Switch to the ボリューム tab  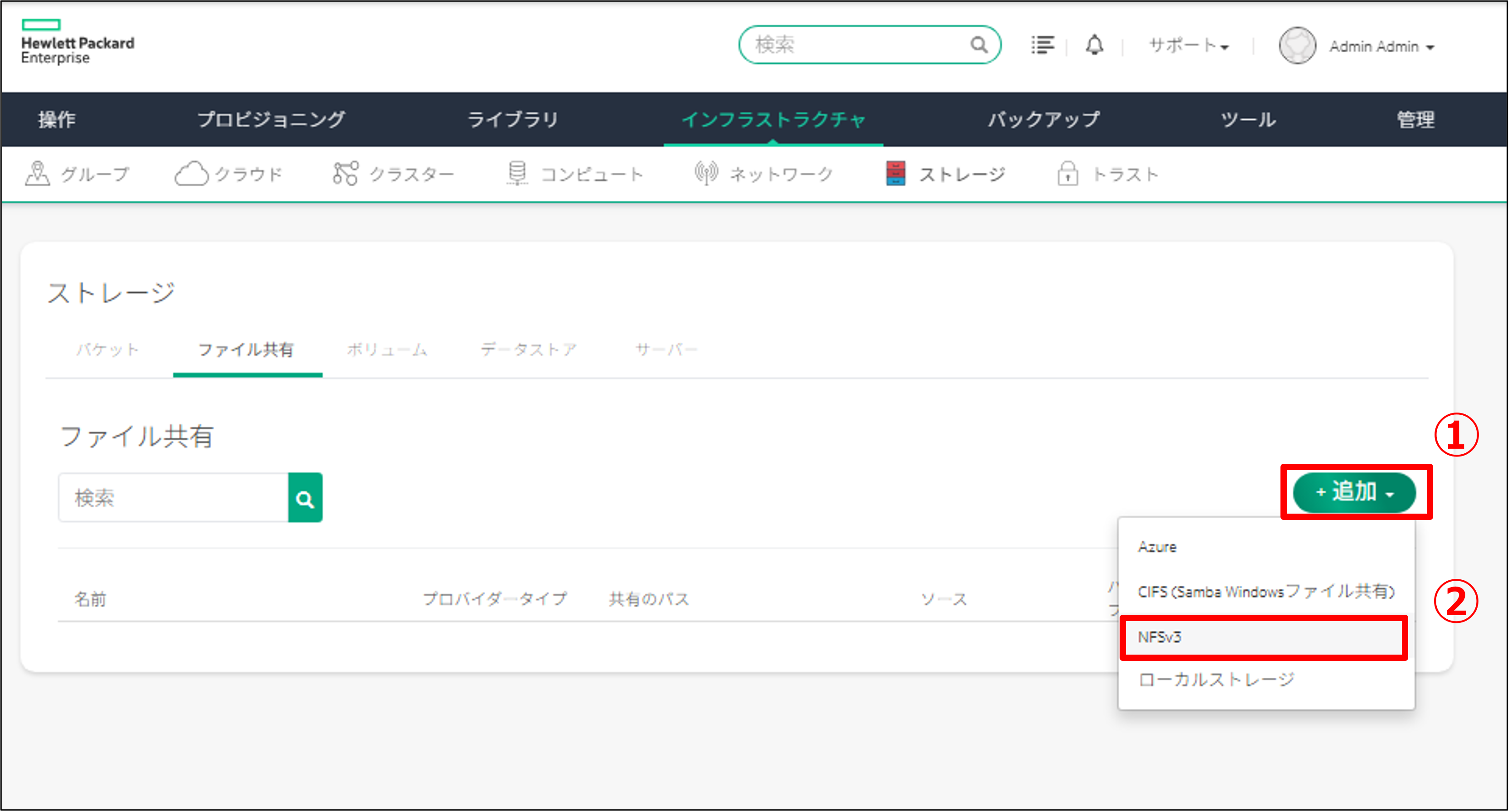click(x=387, y=350)
